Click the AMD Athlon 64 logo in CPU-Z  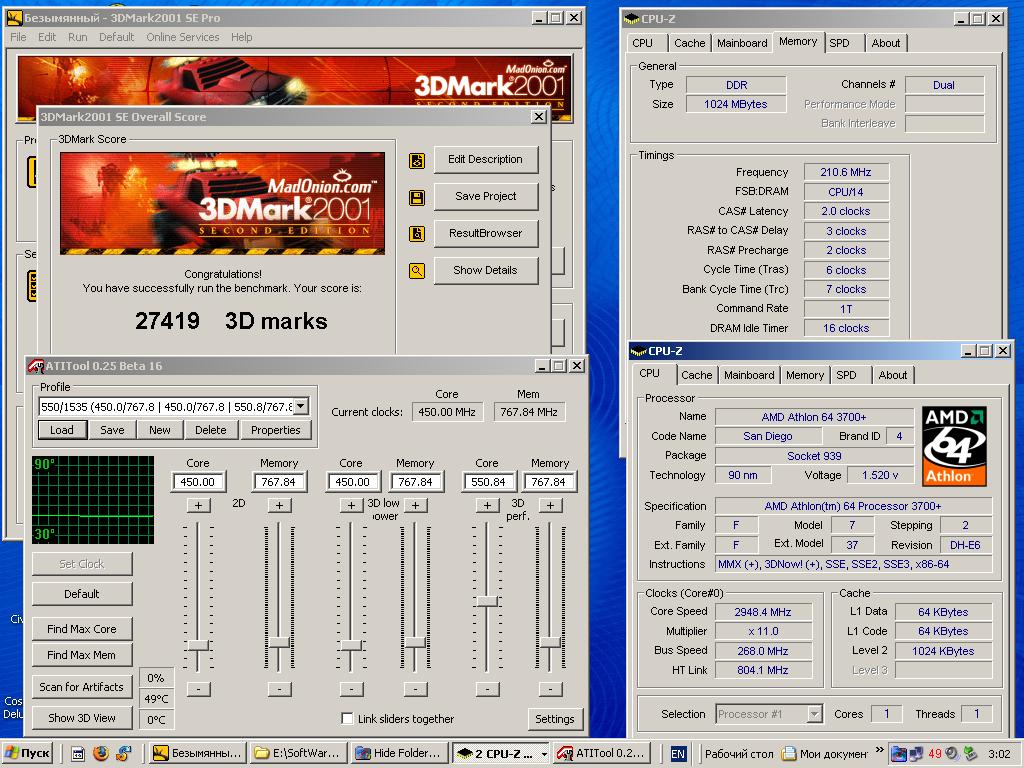954,446
